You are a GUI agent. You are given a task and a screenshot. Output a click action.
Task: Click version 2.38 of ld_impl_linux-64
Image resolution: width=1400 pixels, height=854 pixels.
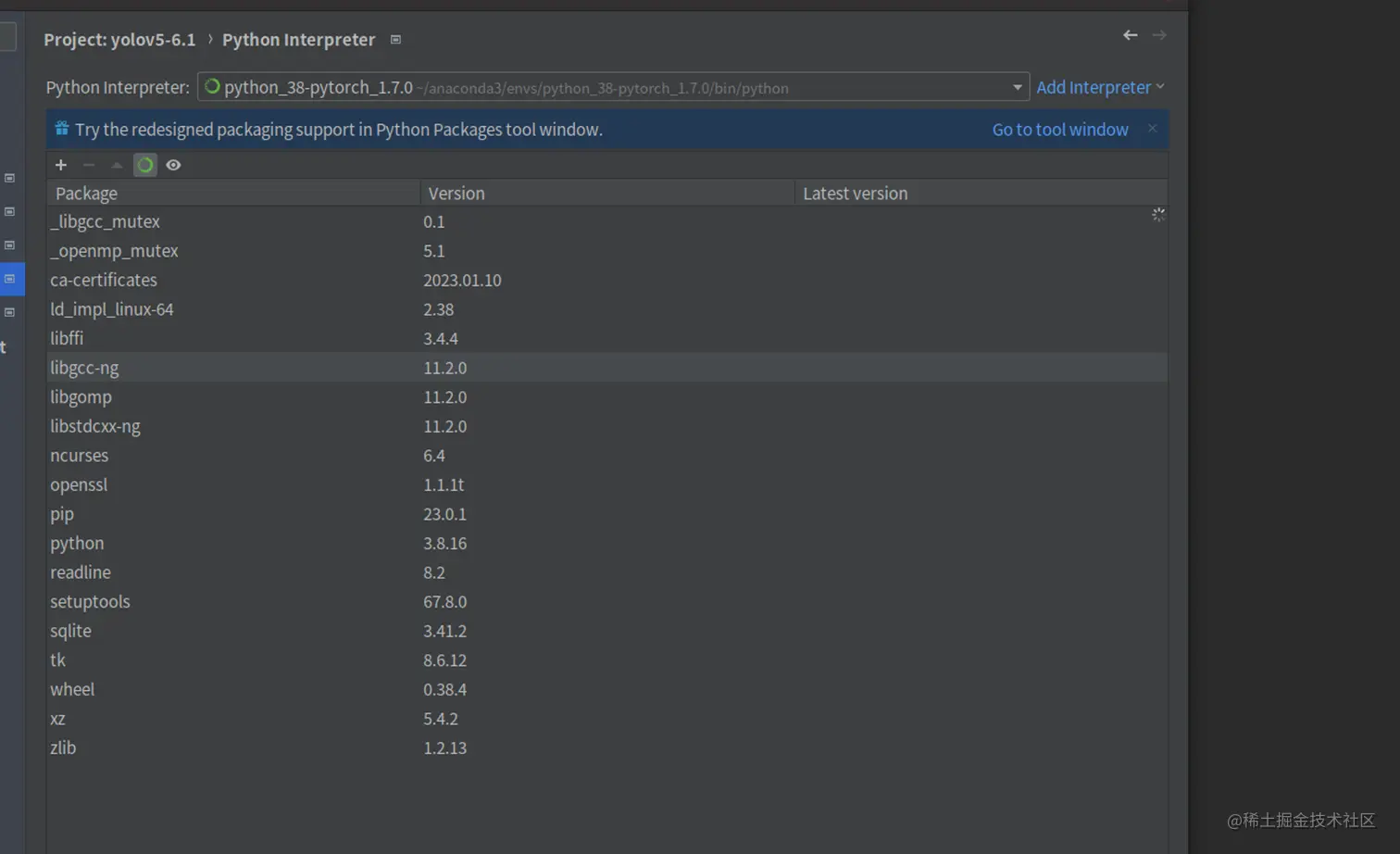pos(438,309)
